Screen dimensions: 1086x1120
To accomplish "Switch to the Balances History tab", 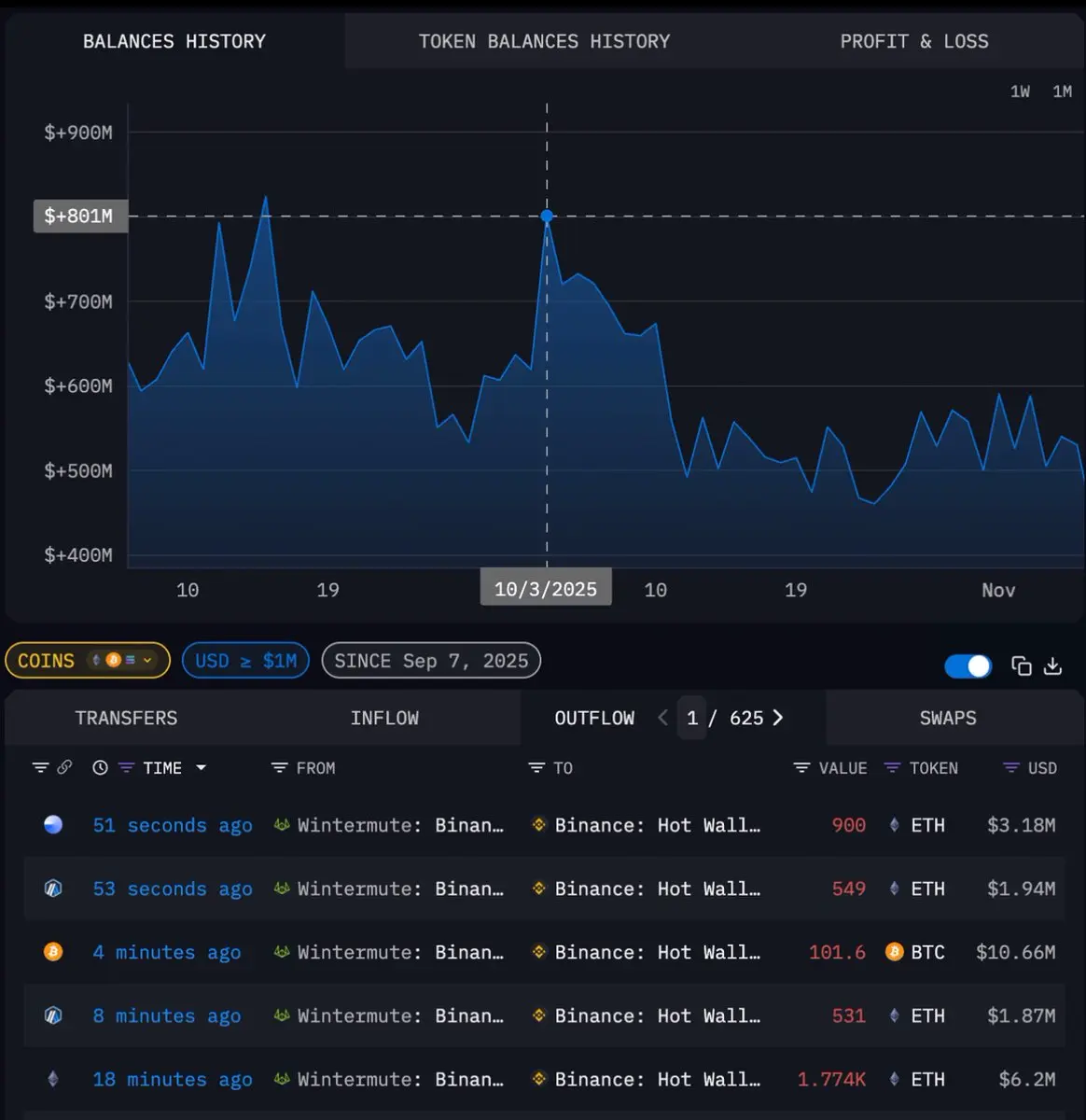I will (x=174, y=41).
